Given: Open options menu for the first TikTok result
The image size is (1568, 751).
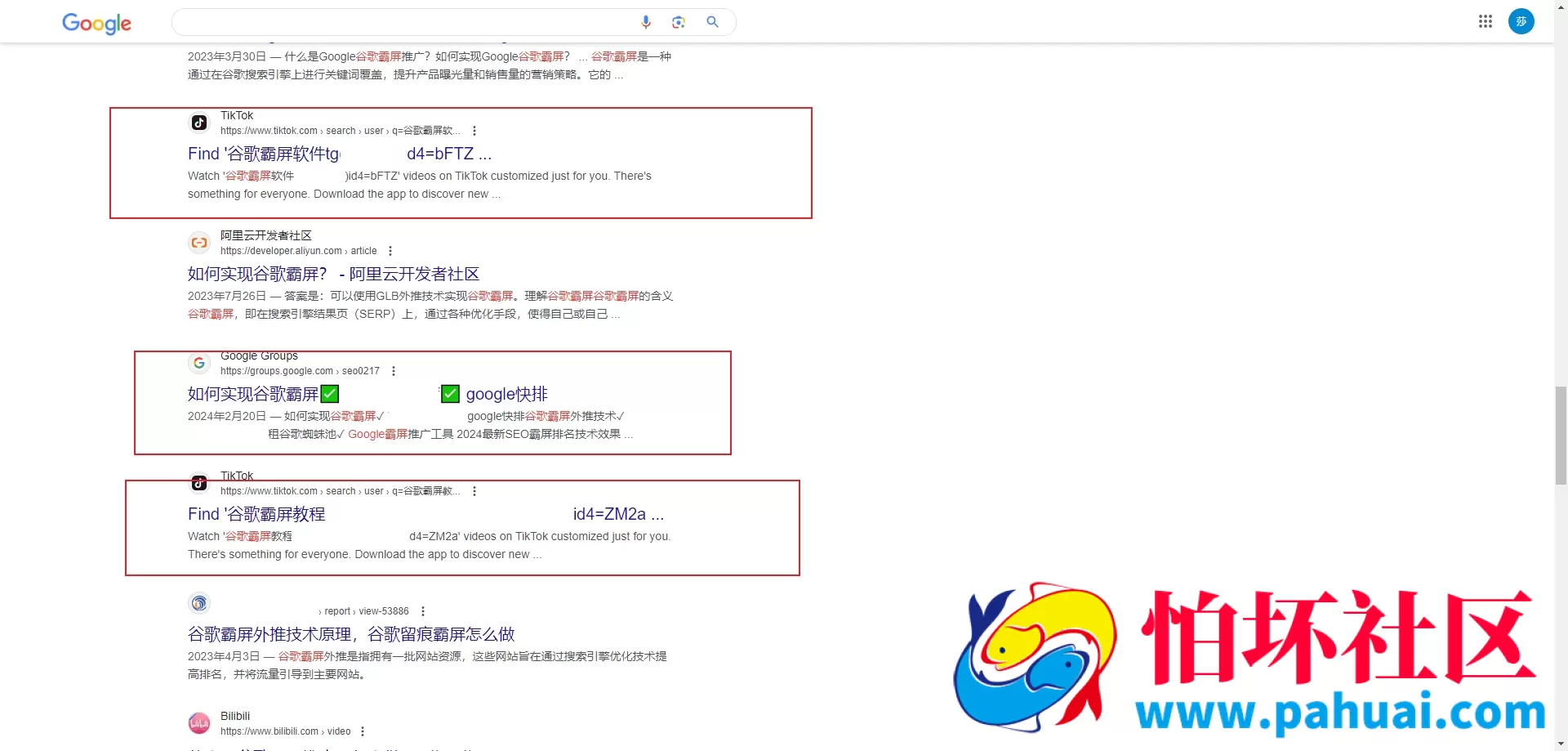Looking at the screenshot, I should [x=473, y=131].
